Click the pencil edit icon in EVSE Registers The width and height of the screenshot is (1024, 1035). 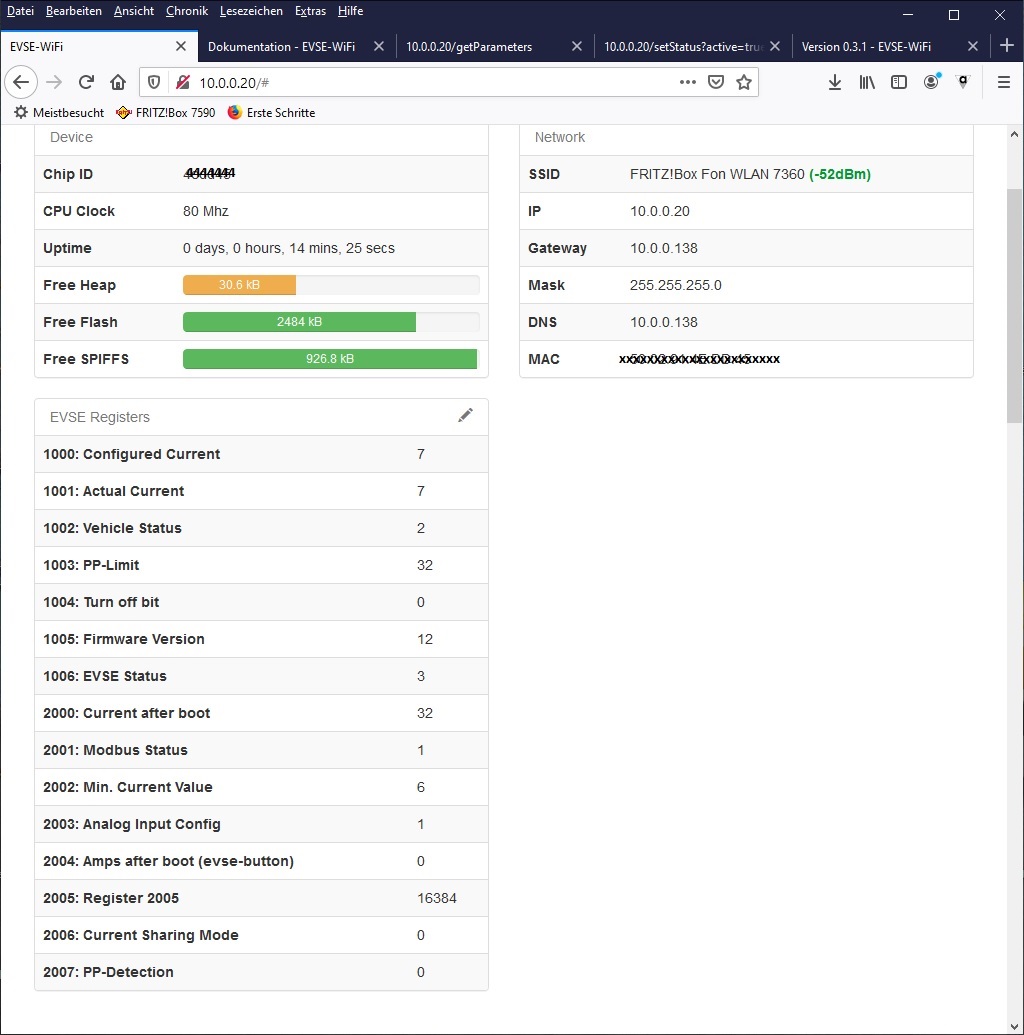[465, 416]
